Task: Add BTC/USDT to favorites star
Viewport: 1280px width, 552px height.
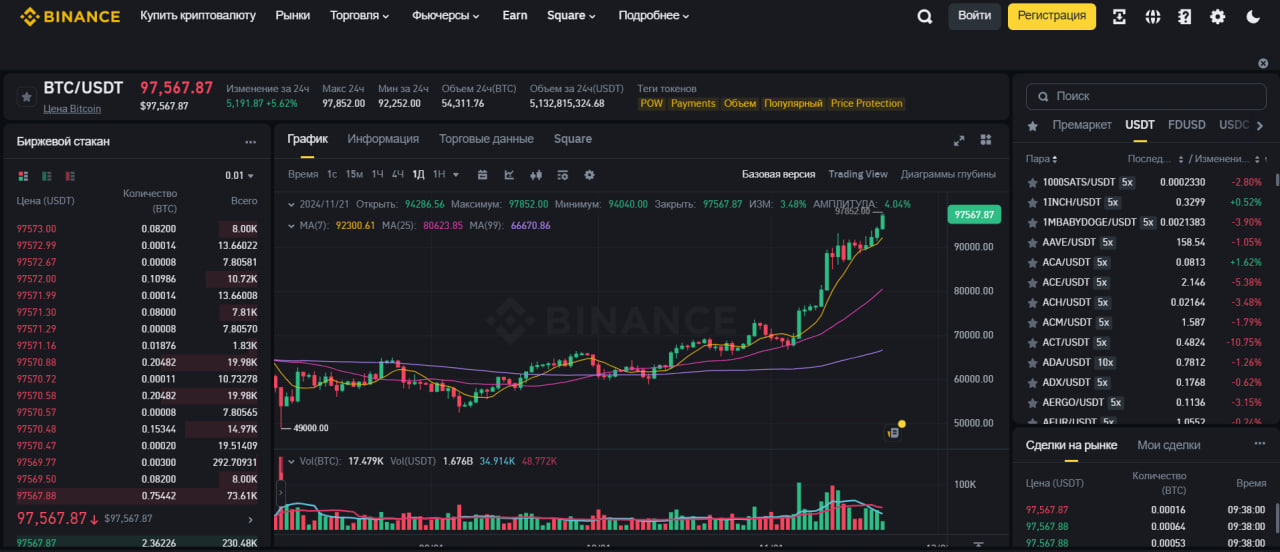Action: pos(26,96)
